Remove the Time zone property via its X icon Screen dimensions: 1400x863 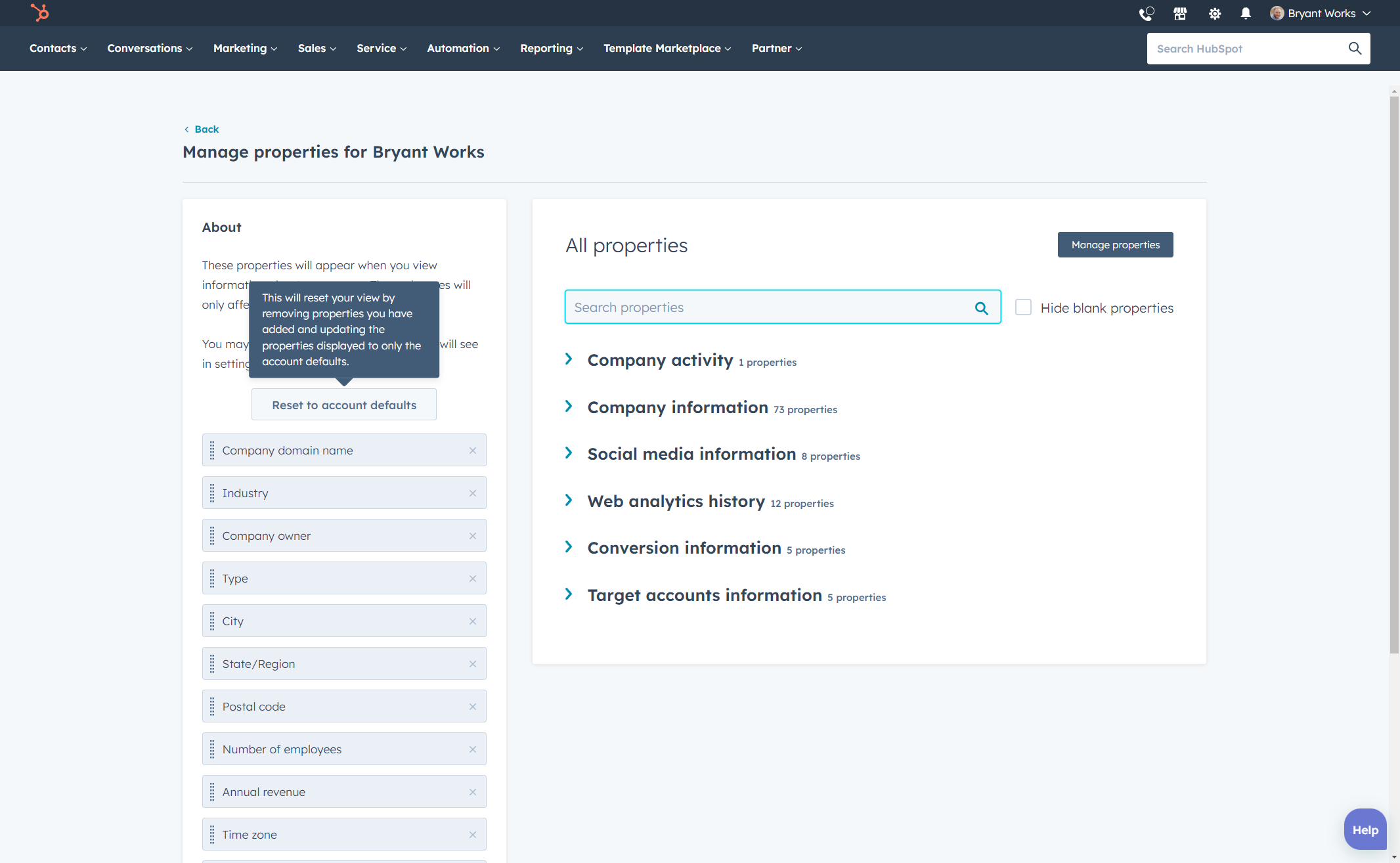click(x=473, y=834)
